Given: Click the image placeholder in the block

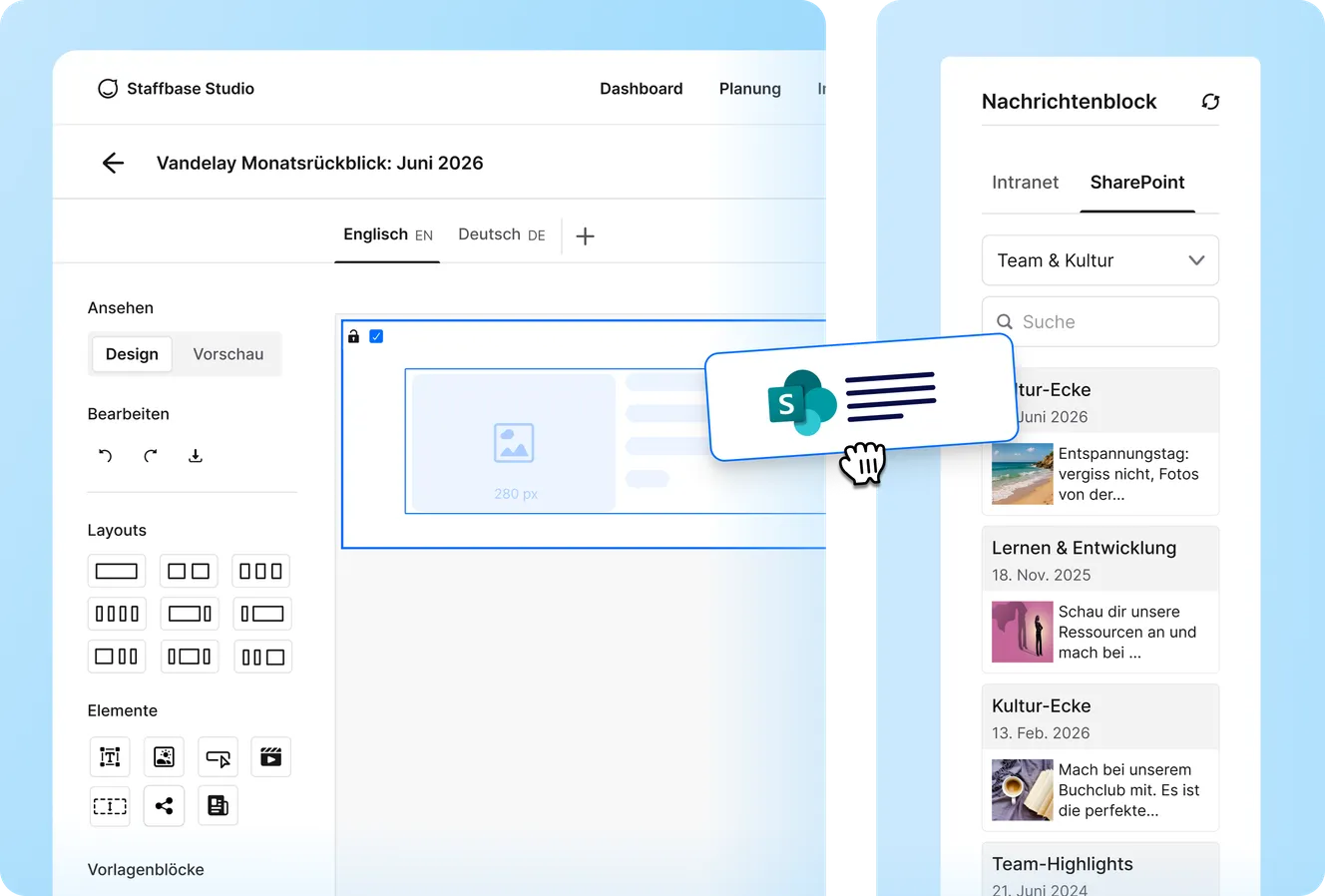Looking at the screenshot, I should tap(514, 443).
